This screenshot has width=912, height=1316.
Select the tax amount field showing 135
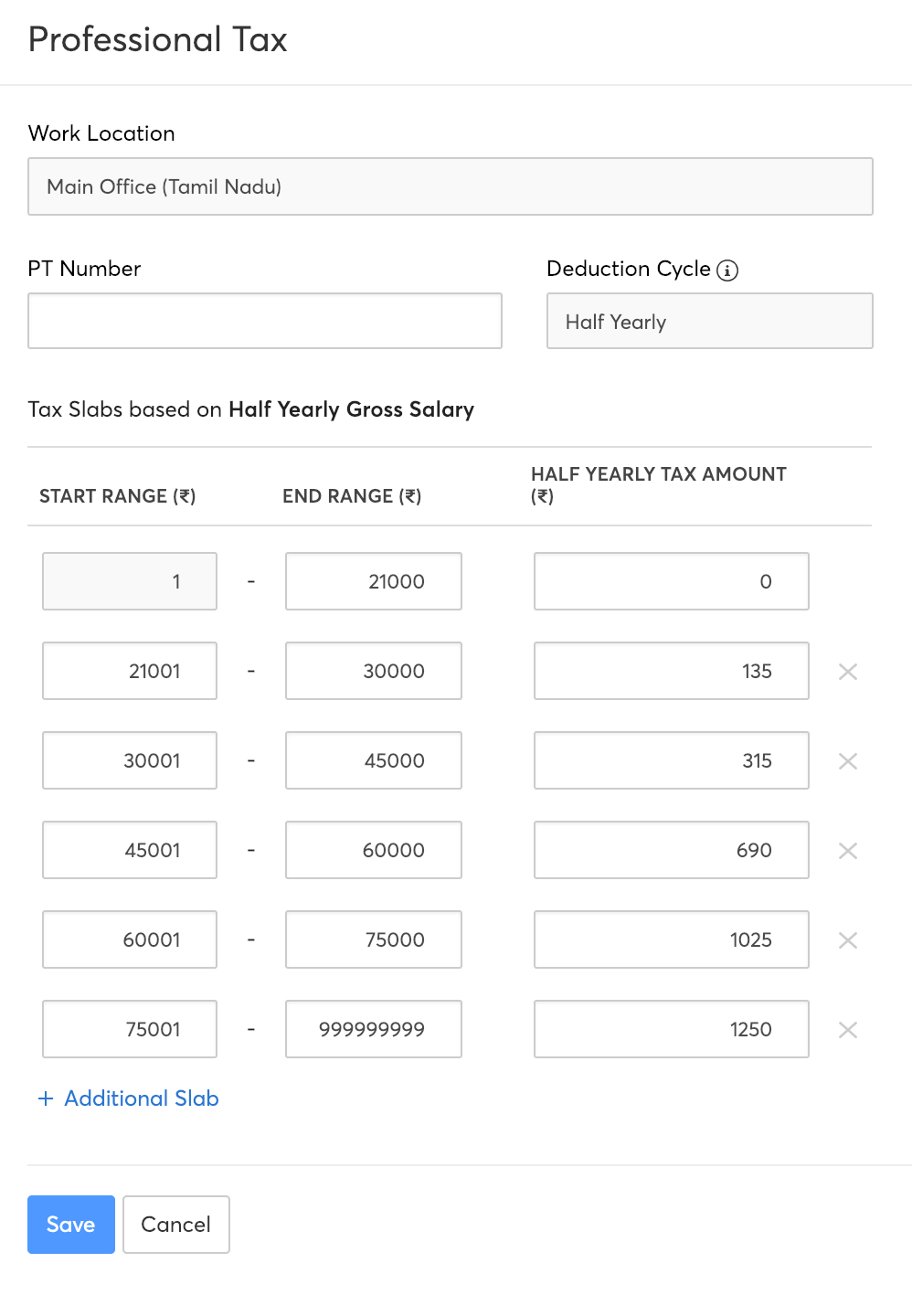(671, 671)
